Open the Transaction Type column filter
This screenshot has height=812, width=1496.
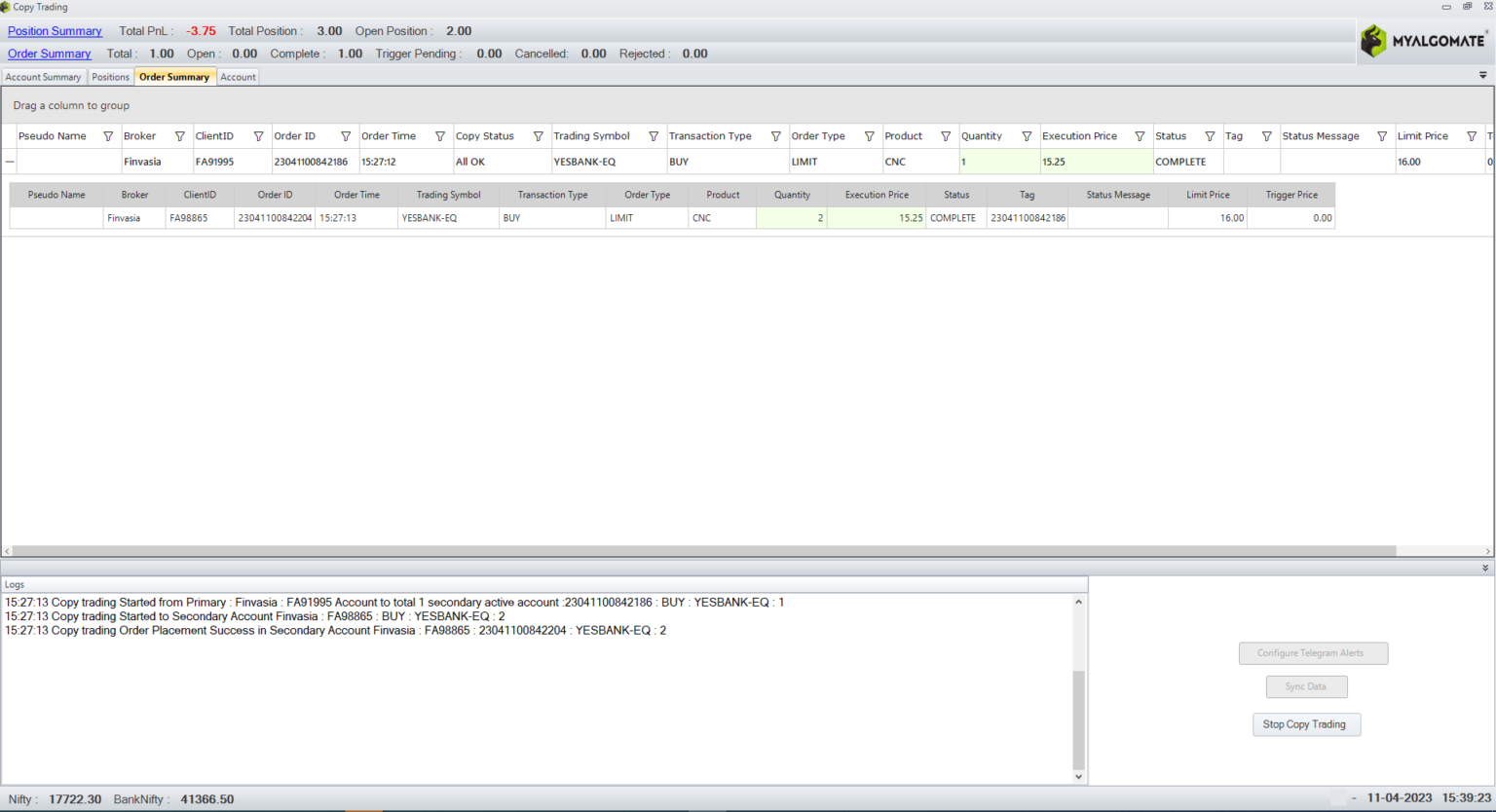(776, 136)
